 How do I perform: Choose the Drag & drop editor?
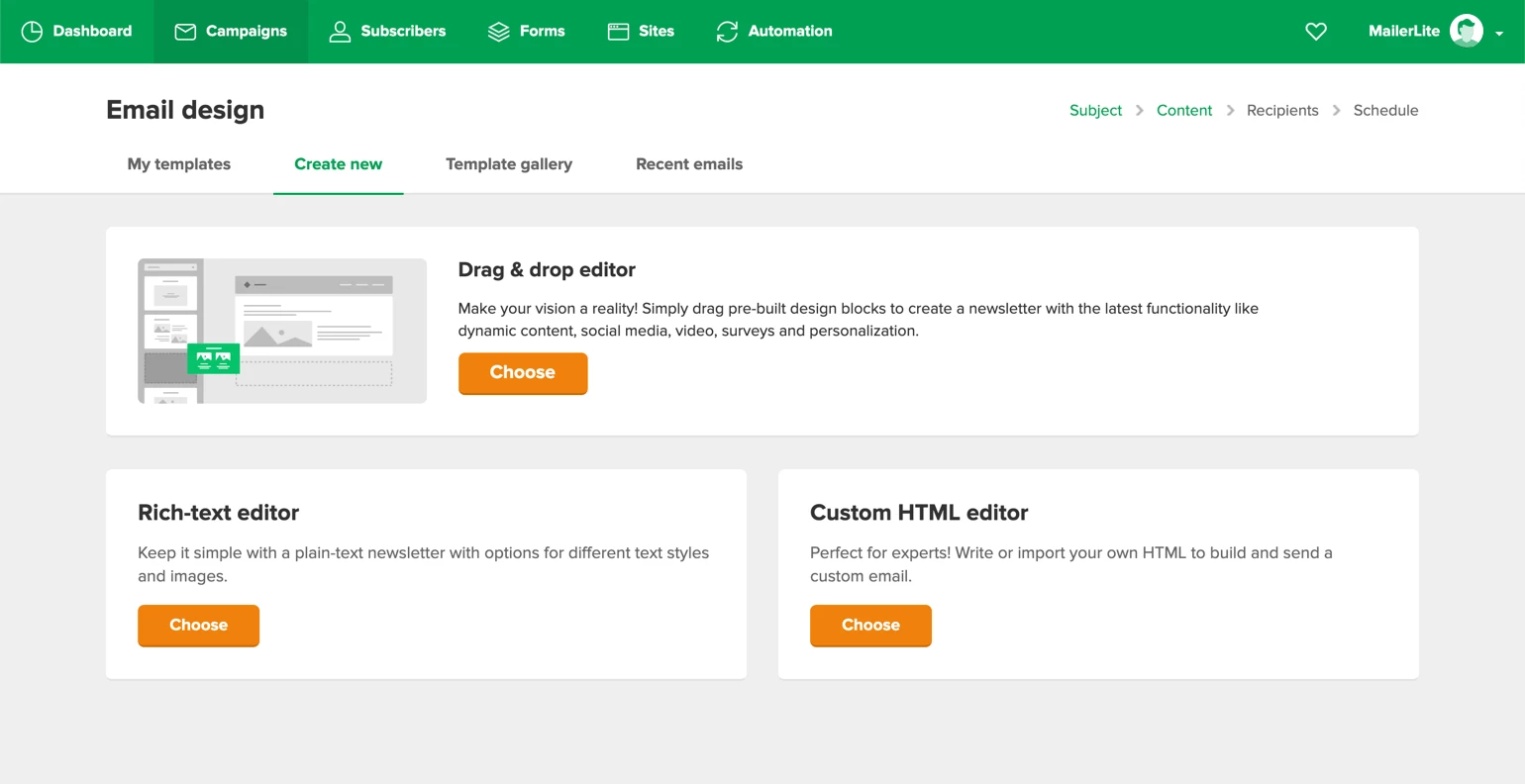[x=523, y=373]
